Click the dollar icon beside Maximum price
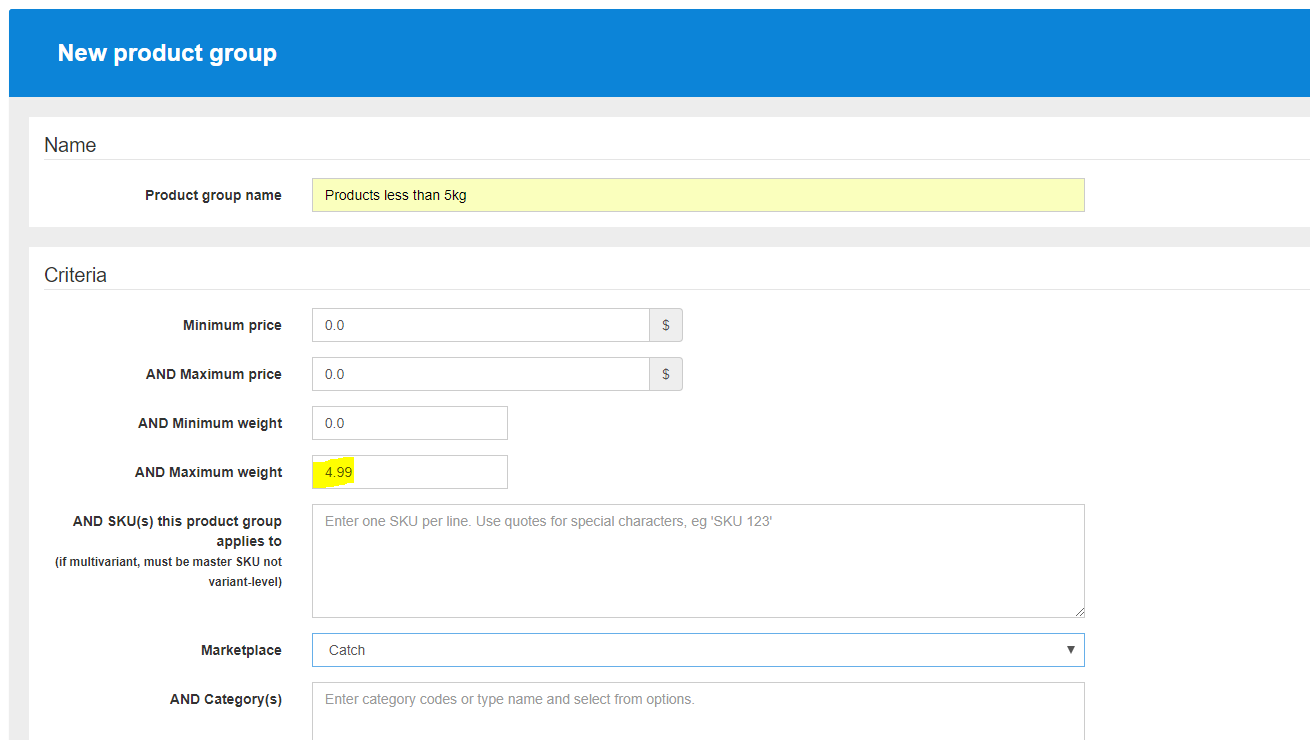The width and height of the screenshot is (1310, 740). point(665,374)
